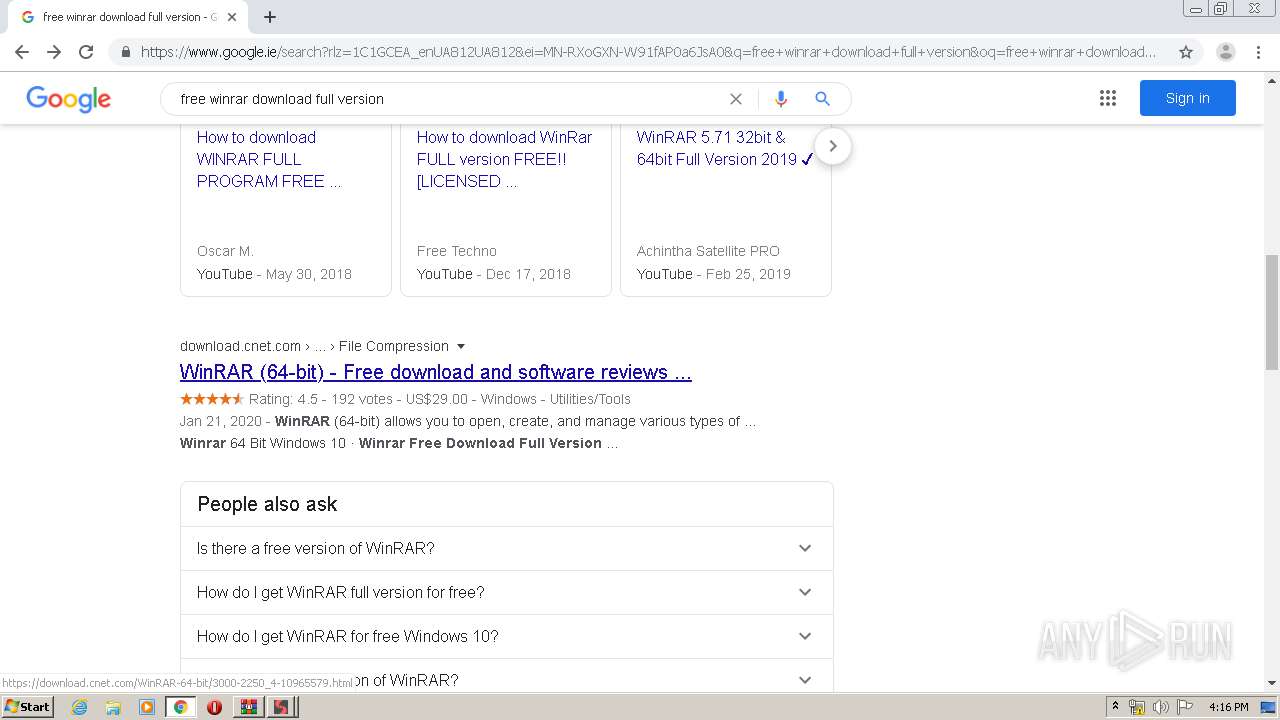Show next videos in carousel
The height and width of the screenshot is (720, 1280).
(832, 146)
